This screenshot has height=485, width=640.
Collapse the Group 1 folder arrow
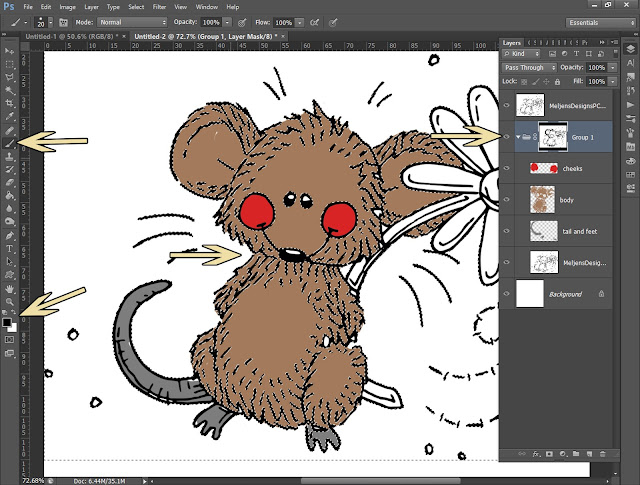(519, 137)
